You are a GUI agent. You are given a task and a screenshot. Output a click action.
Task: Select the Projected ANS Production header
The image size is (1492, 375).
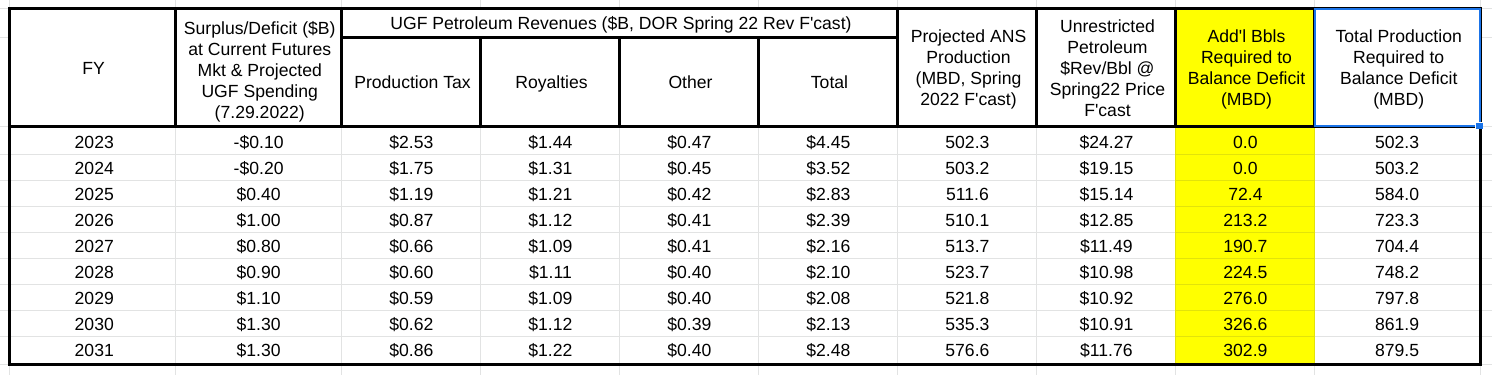pos(966,68)
